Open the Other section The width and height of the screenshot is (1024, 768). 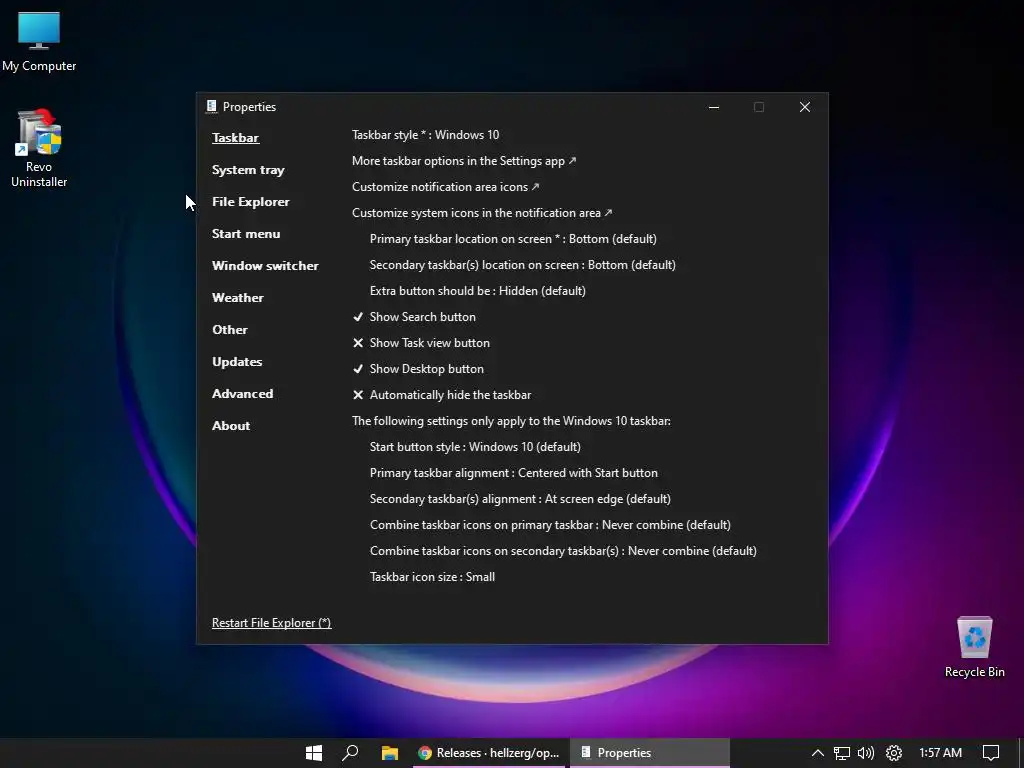coord(230,330)
